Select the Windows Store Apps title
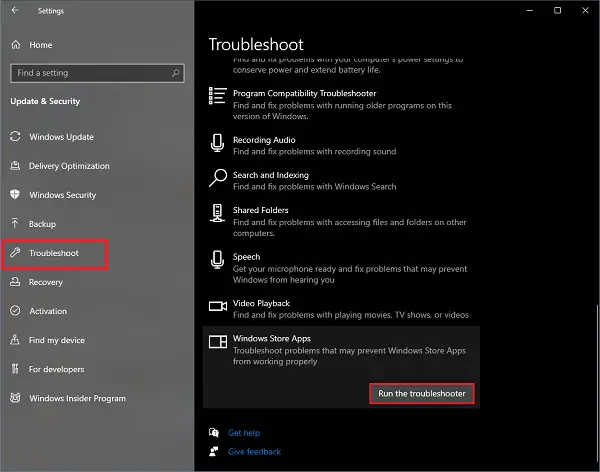This screenshot has width=600, height=472. coord(272,338)
